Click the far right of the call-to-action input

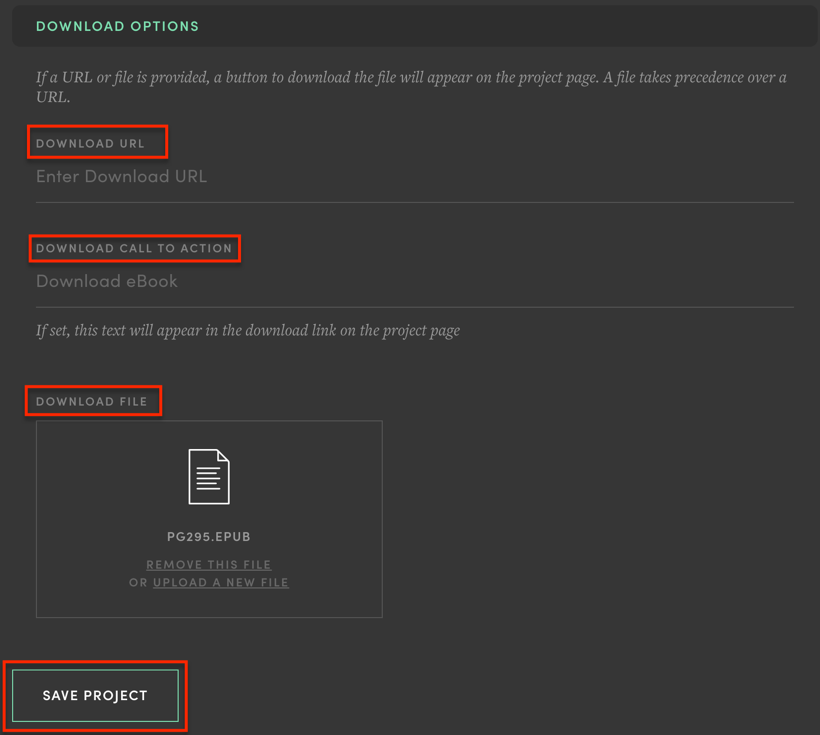770,282
